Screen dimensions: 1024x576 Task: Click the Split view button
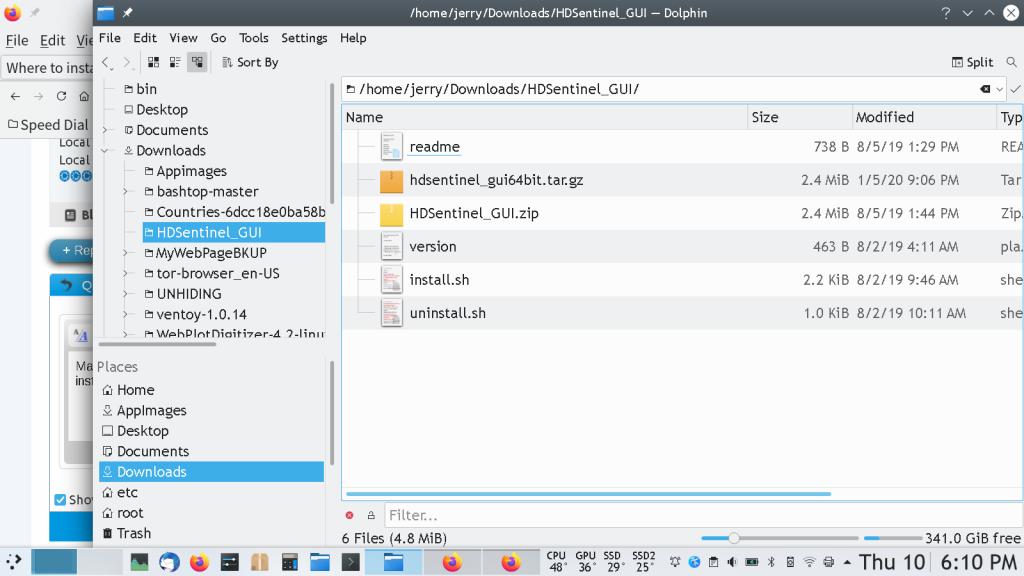[971, 62]
